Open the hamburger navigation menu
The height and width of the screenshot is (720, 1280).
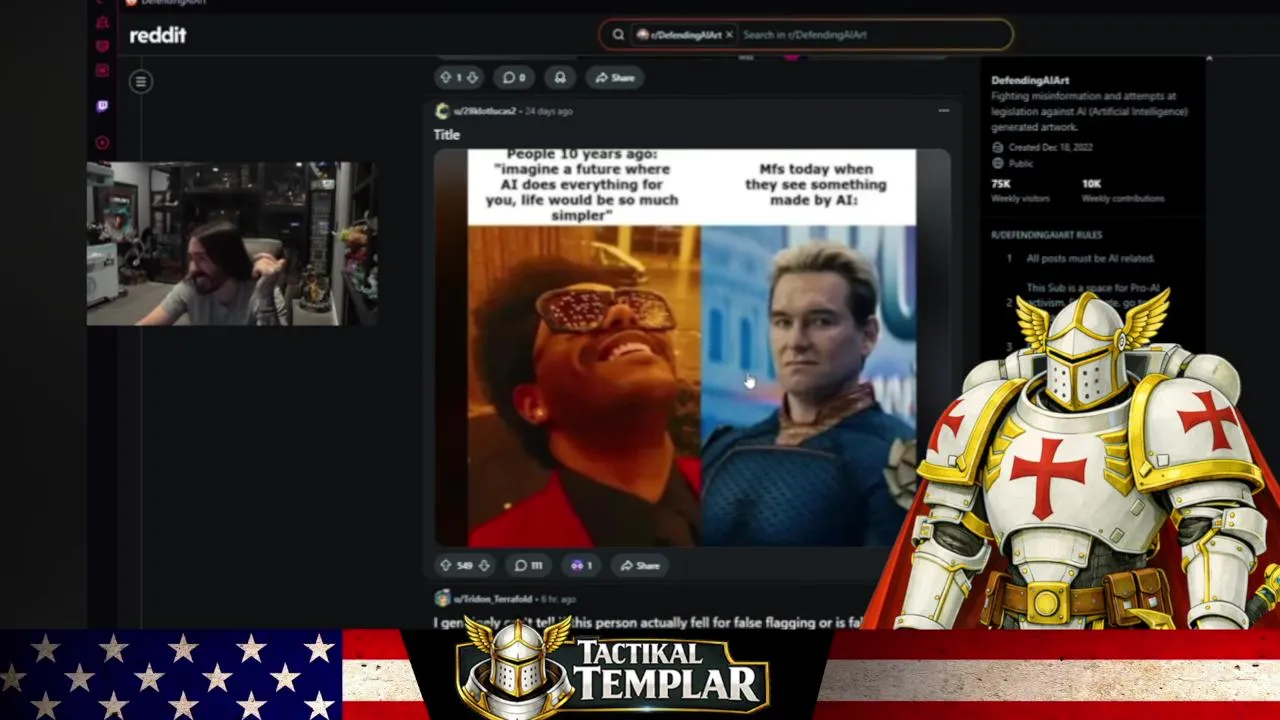click(x=141, y=82)
